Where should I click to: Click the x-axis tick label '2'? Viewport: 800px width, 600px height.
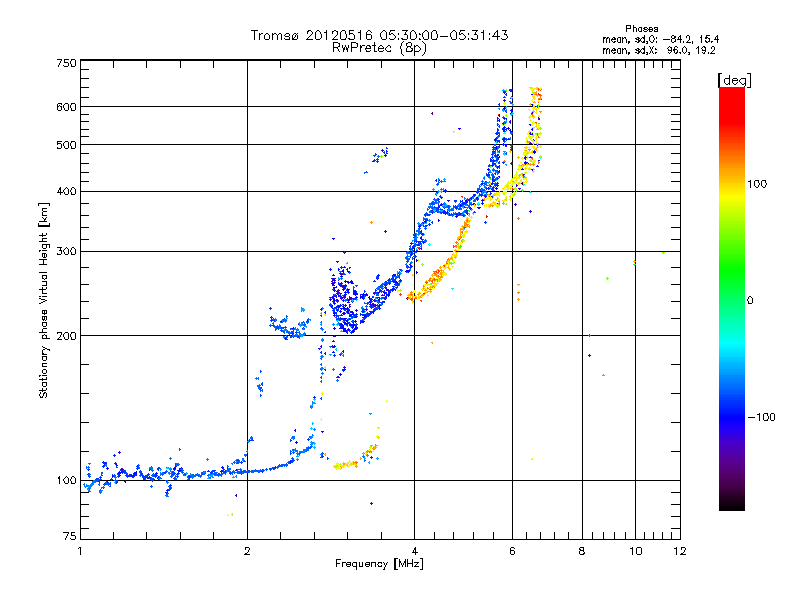247,551
